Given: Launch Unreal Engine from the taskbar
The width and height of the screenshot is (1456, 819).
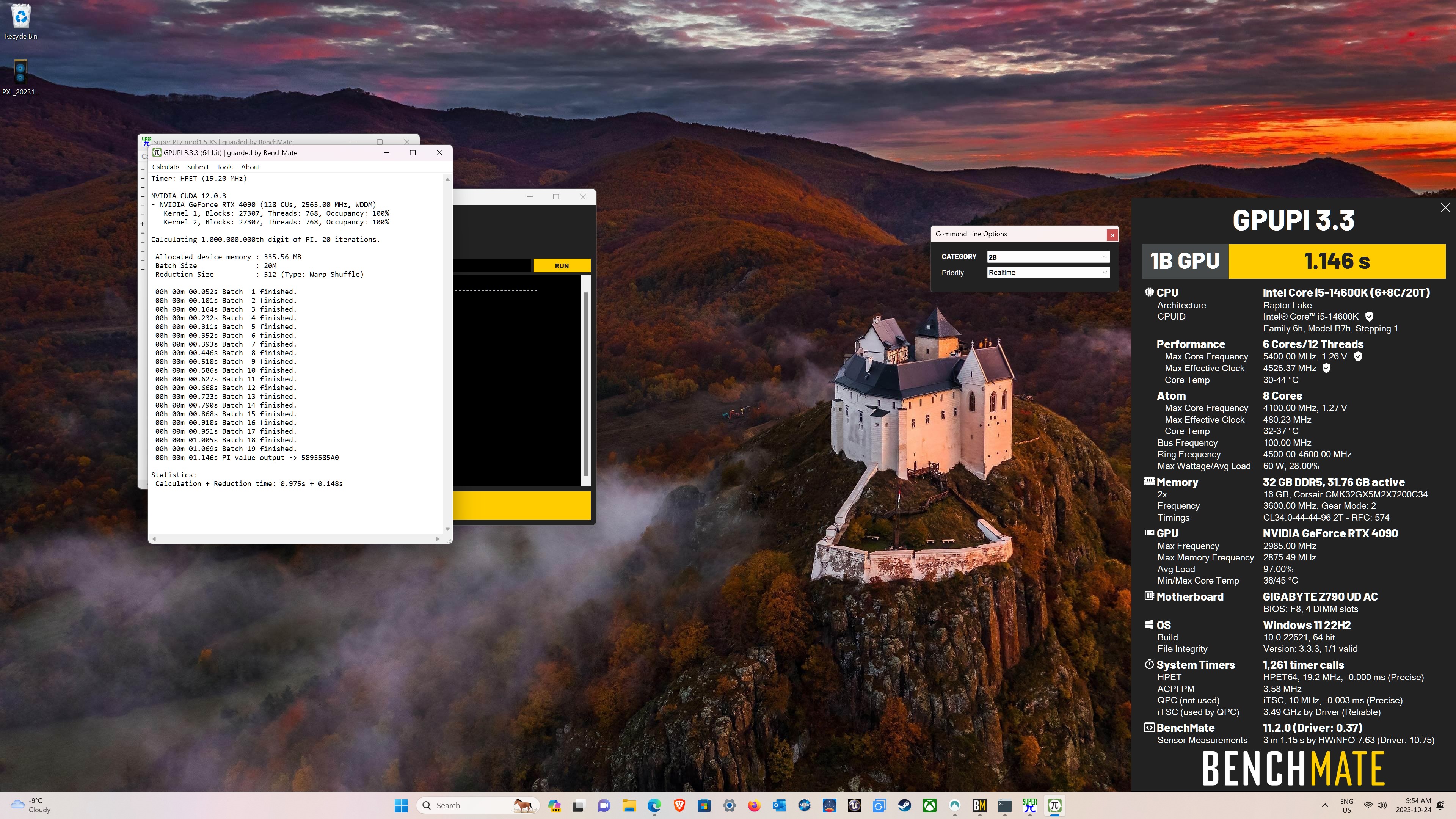Looking at the screenshot, I should 854,805.
